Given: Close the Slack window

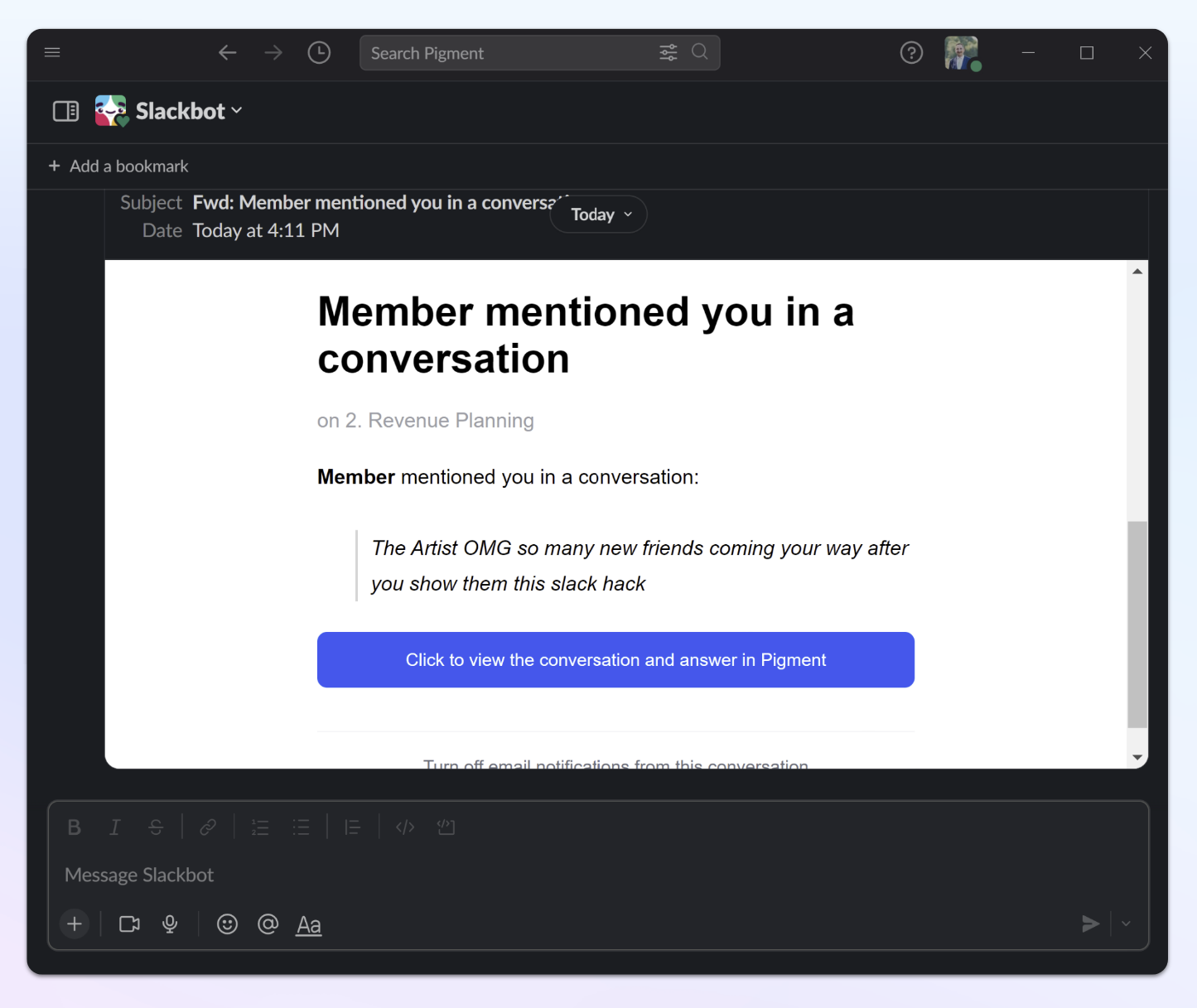Looking at the screenshot, I should [1146, 53].
